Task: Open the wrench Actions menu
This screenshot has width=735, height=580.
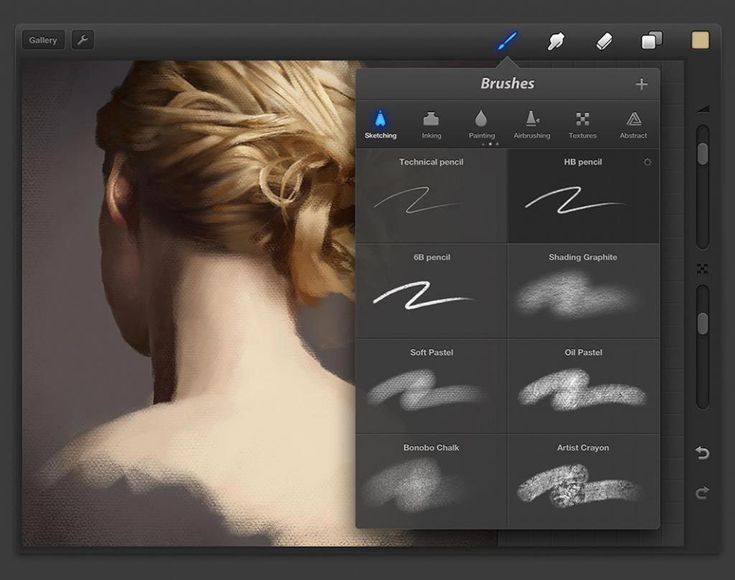Action: pyautogui.click(x=82, y=40)
